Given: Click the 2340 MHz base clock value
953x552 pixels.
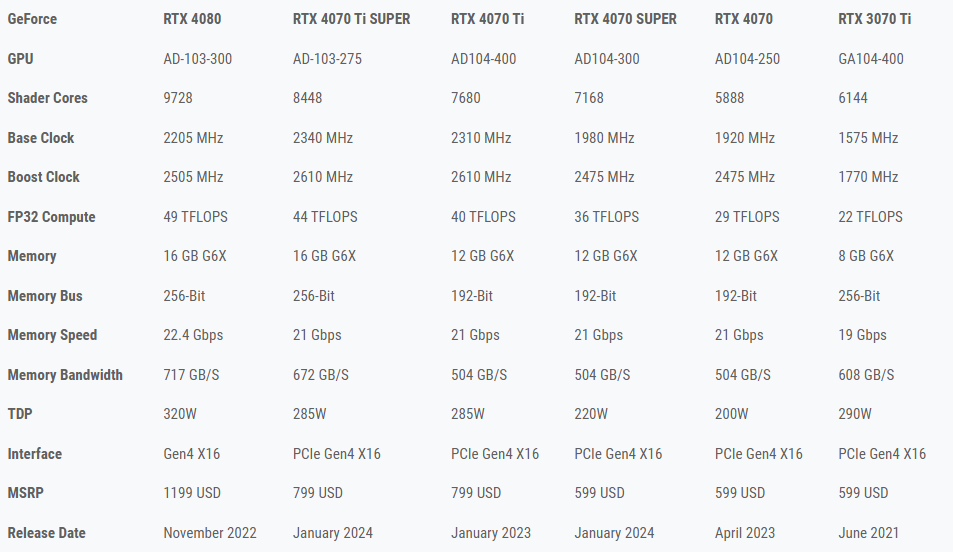Looking at the screenshot, I should coord(322,138).
